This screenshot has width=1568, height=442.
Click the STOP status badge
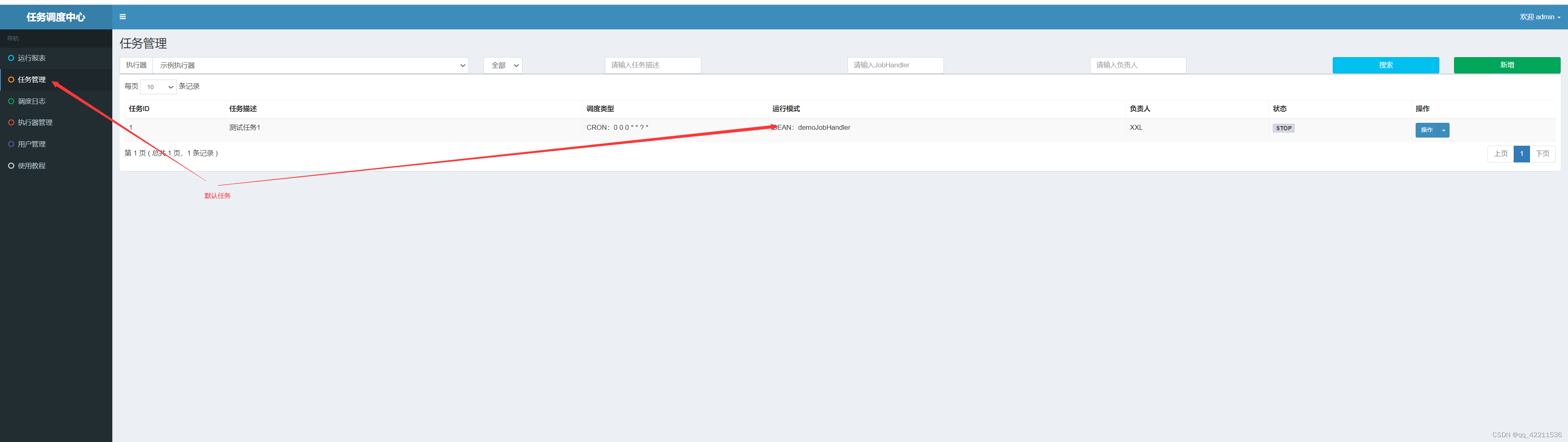1283,128
